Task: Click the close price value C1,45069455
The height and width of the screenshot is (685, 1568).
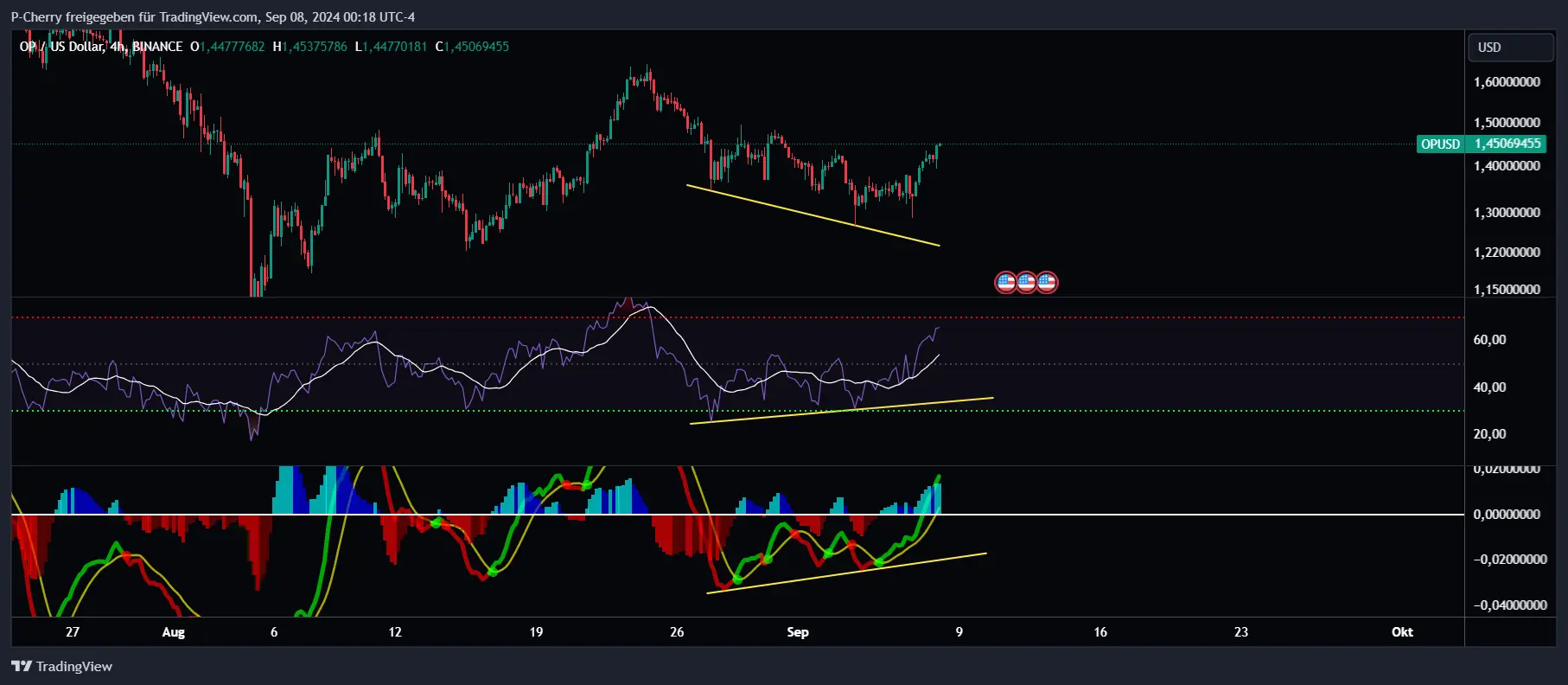Action: (472, 47)
